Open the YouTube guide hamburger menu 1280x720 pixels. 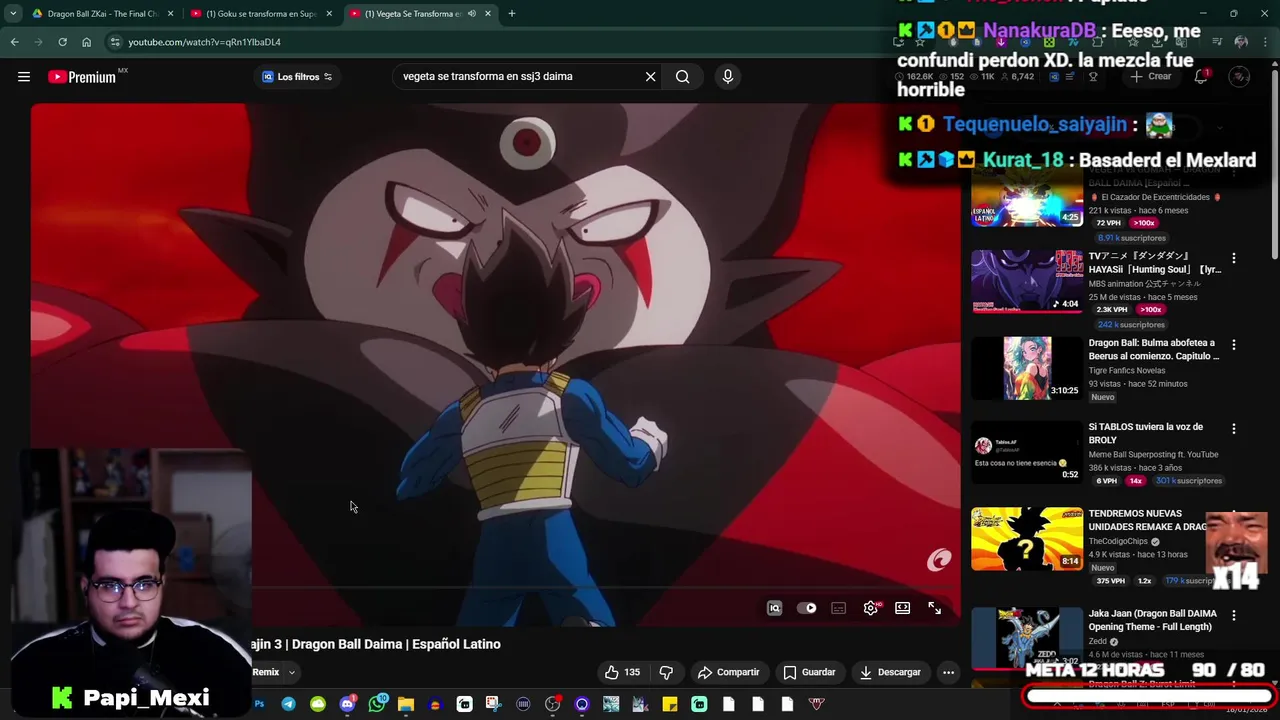pos(24,77)
